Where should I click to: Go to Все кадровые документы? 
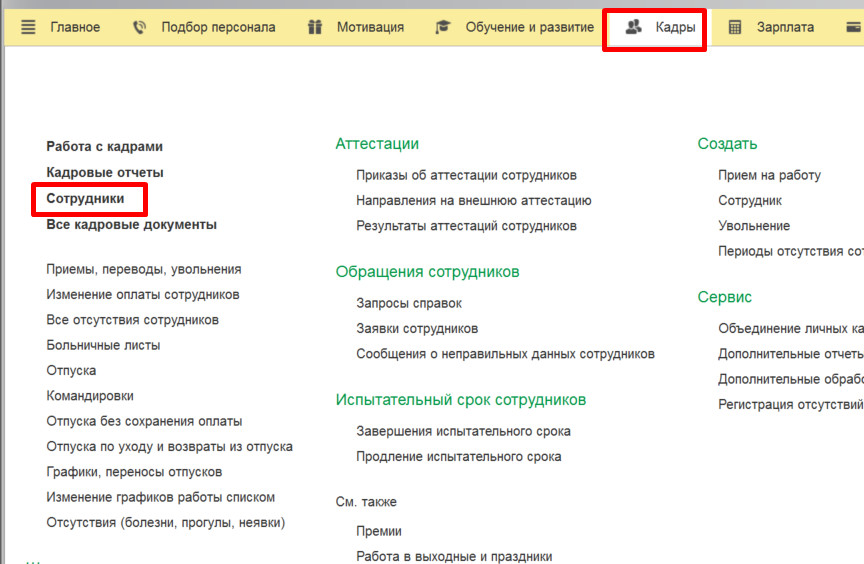click(x=131, y=225)
